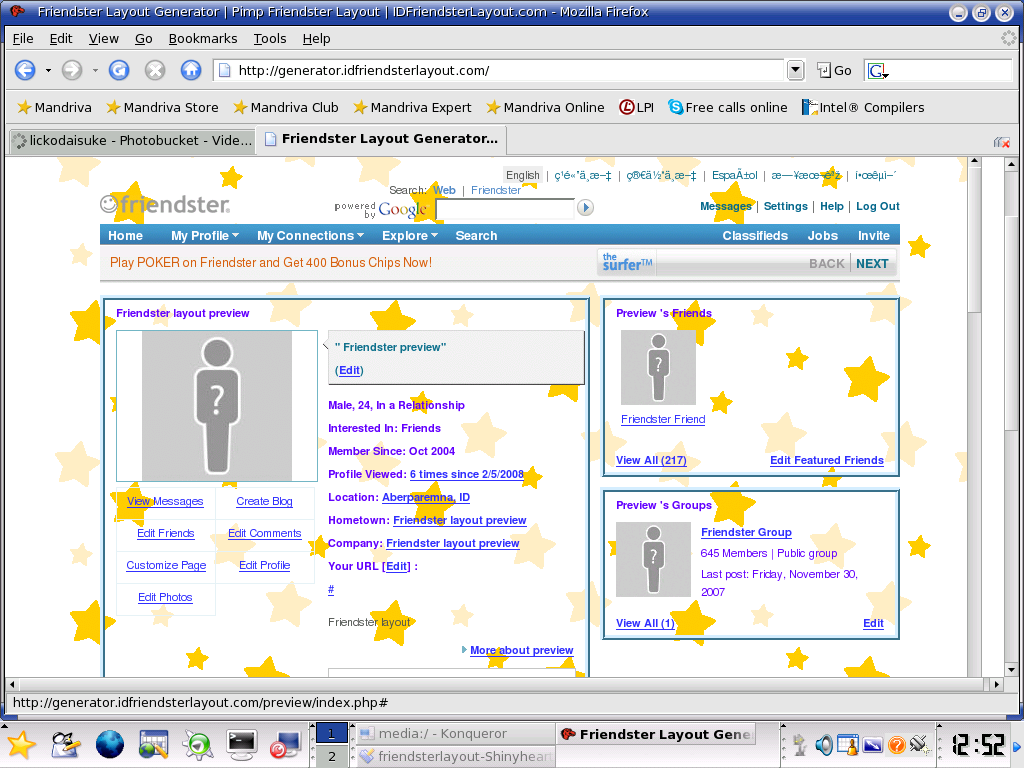Click the Reload page icon
The height and width of the screenshot is (768, 1024).
pos(119,70)
